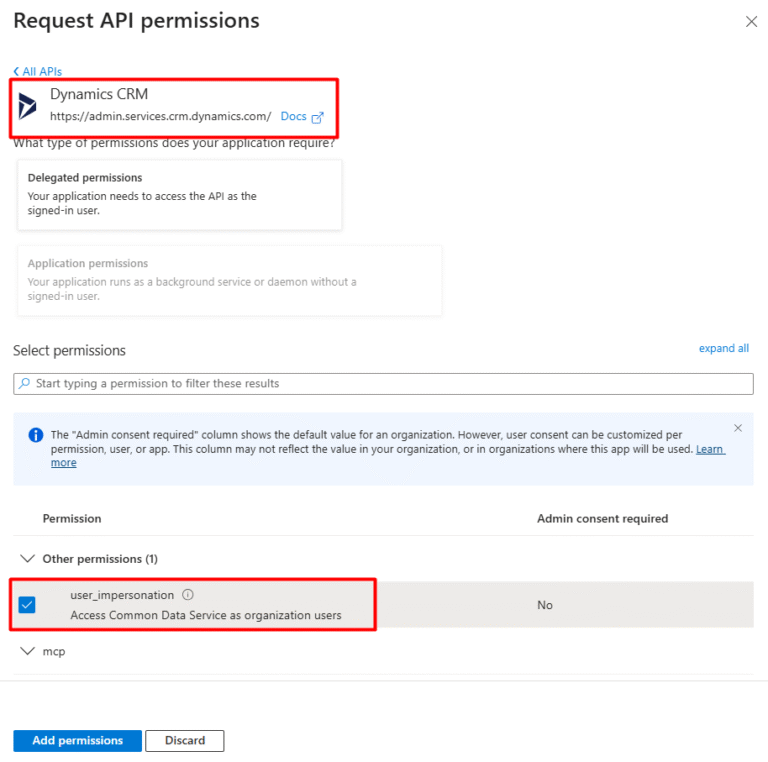Click the Admin consent required column header
This screenshot has width=768, height=762.
pyautogui.click(x=602, y=519)
